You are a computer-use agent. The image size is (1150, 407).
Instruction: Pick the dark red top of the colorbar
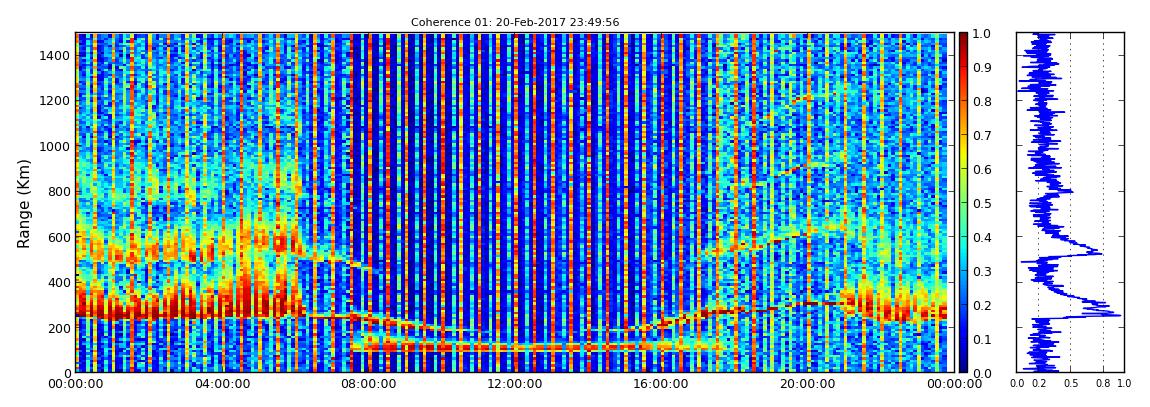[964, 38]
